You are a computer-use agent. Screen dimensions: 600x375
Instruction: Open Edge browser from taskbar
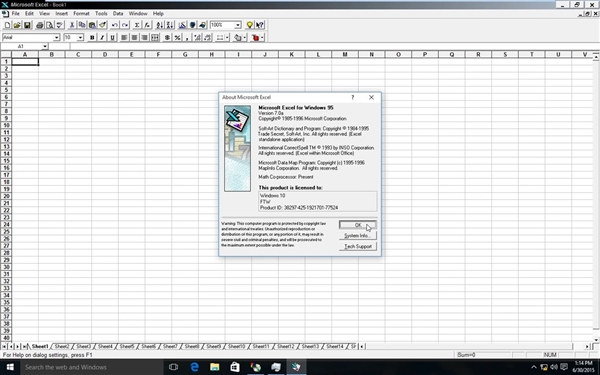[x=194, y=367]
